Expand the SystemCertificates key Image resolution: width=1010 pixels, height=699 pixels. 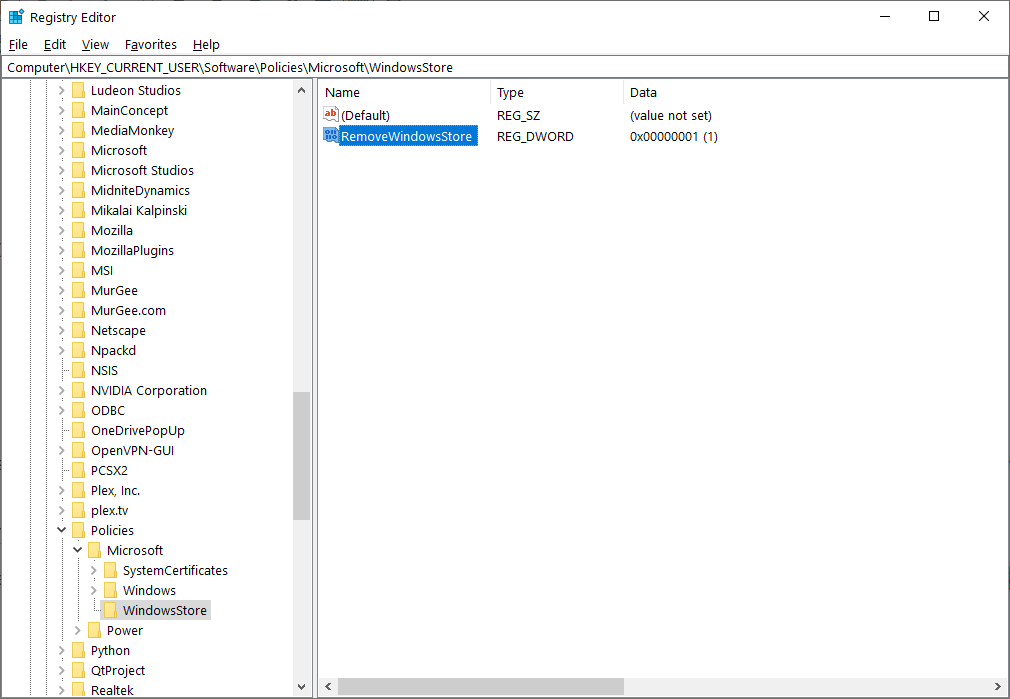tap(94, 570)
